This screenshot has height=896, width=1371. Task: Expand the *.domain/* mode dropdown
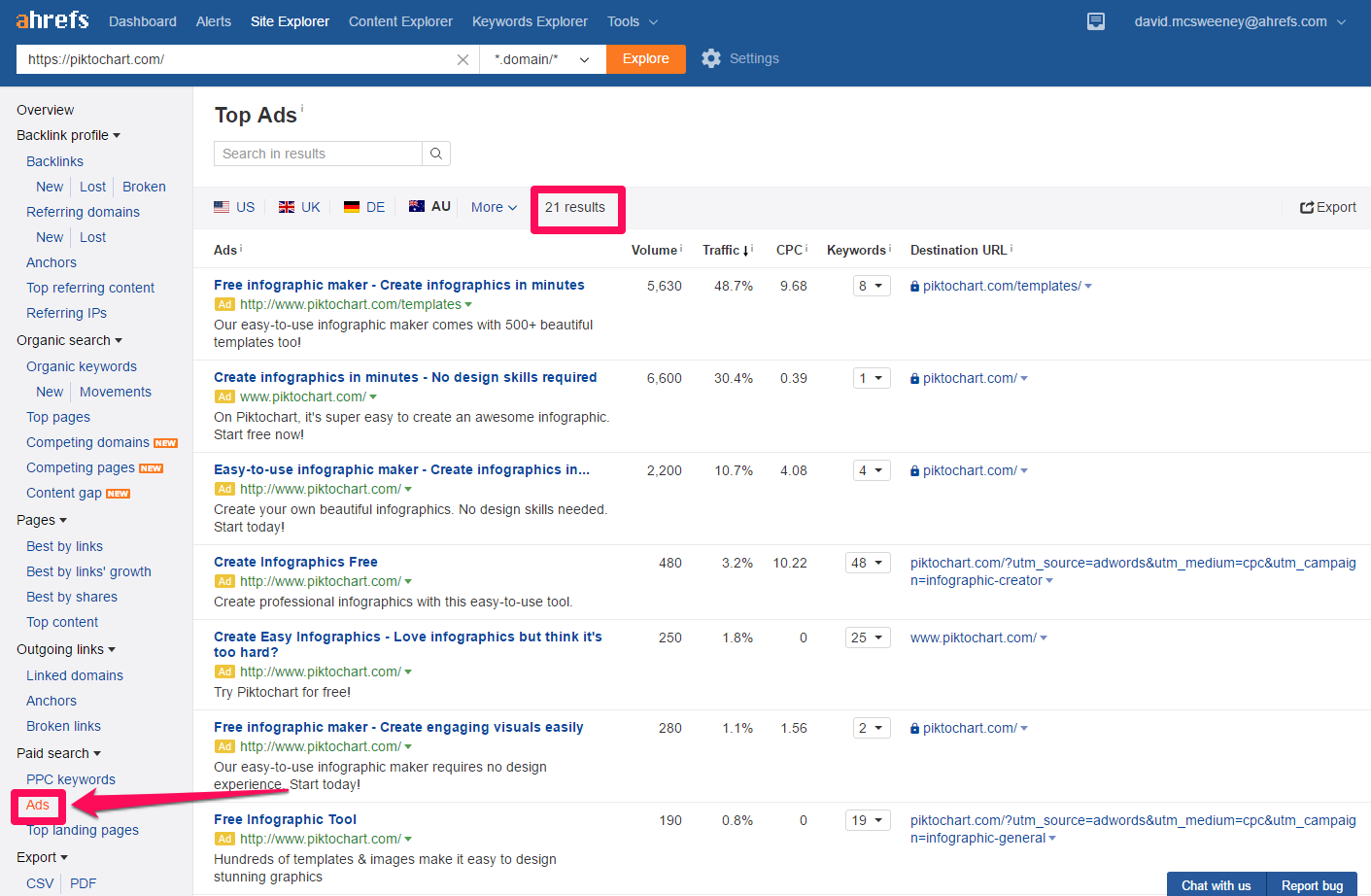click(543, 59)
